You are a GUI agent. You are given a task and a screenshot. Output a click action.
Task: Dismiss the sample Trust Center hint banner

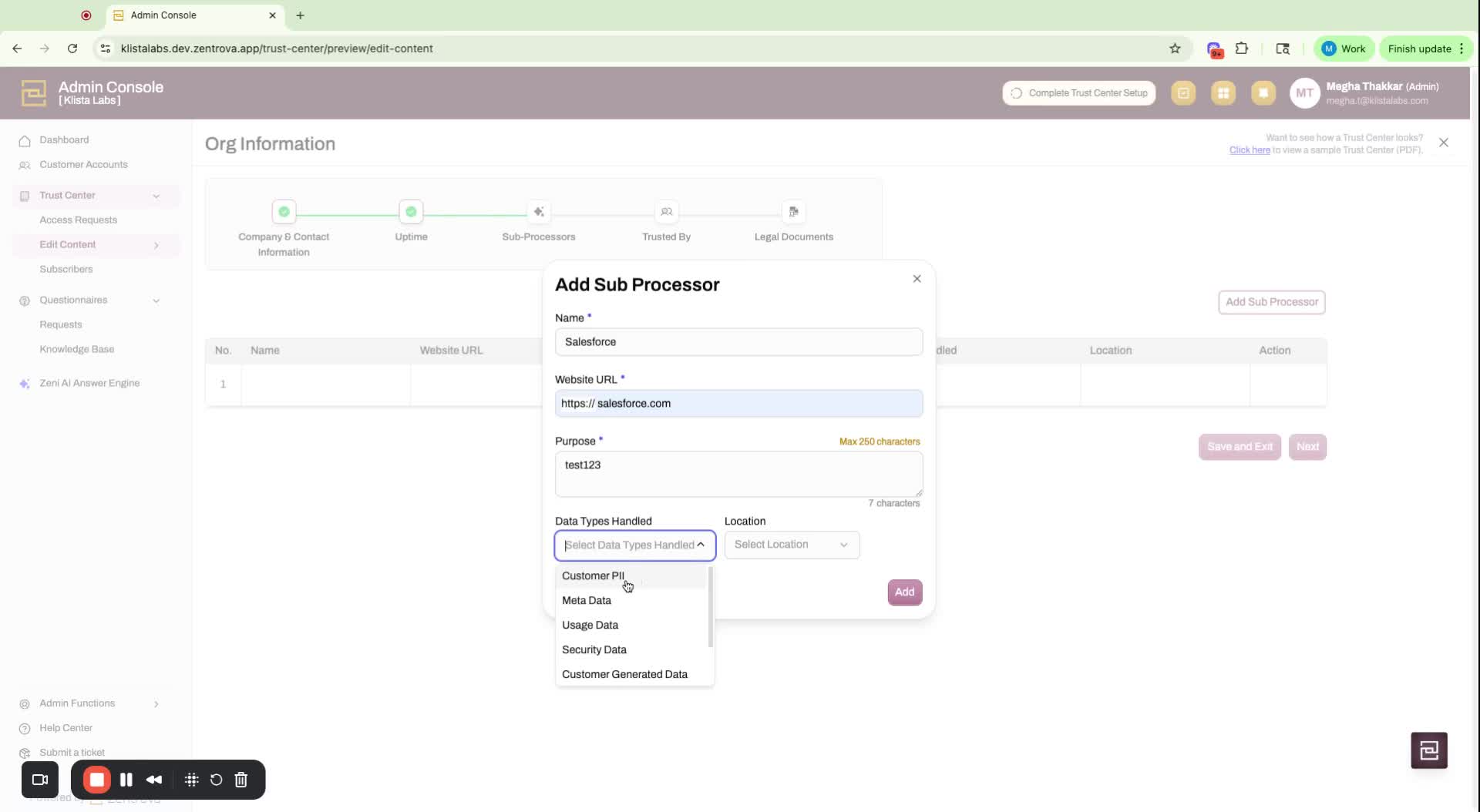[x=1444, y=143]
